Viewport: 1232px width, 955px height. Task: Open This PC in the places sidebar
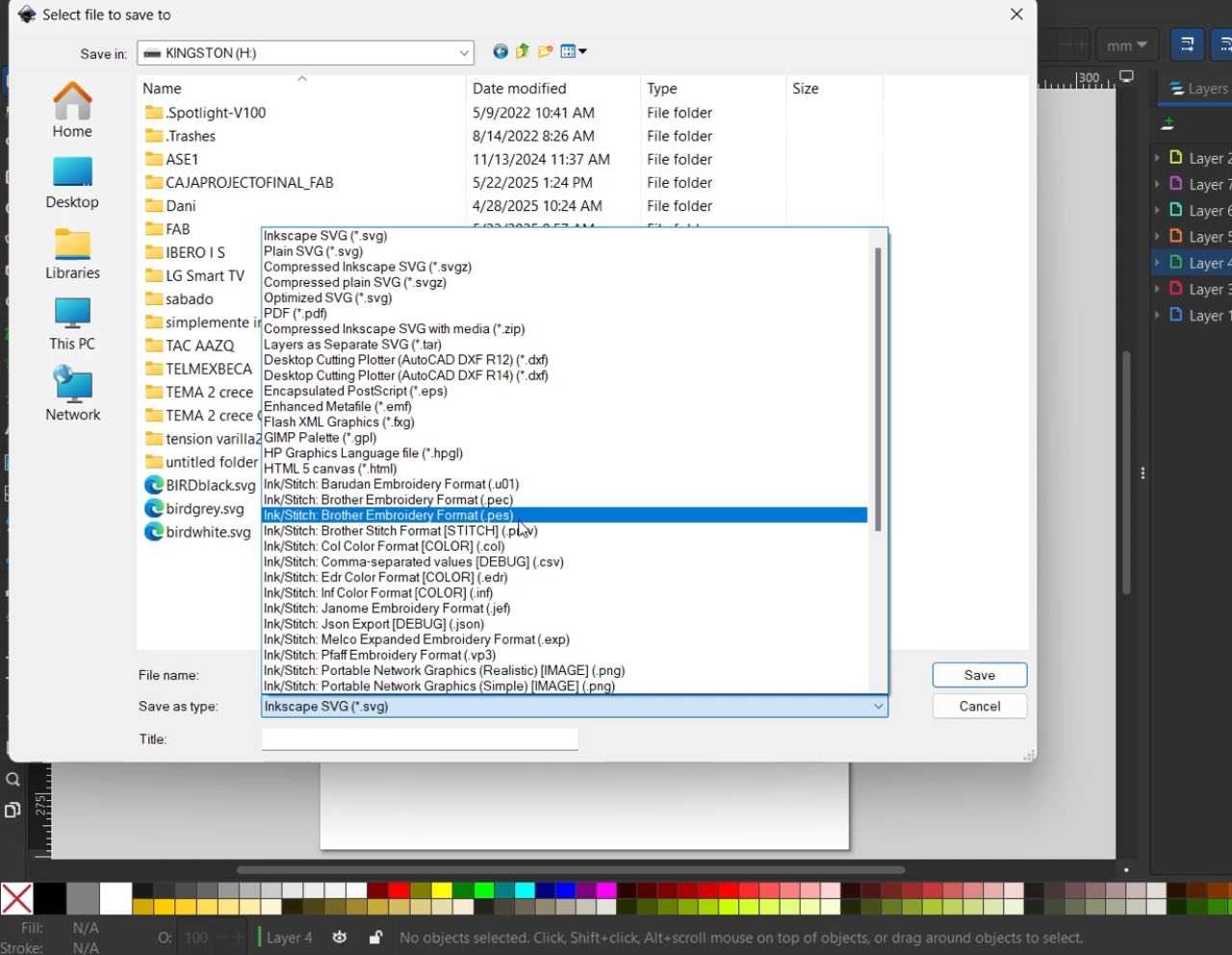[x=72, y=323]
